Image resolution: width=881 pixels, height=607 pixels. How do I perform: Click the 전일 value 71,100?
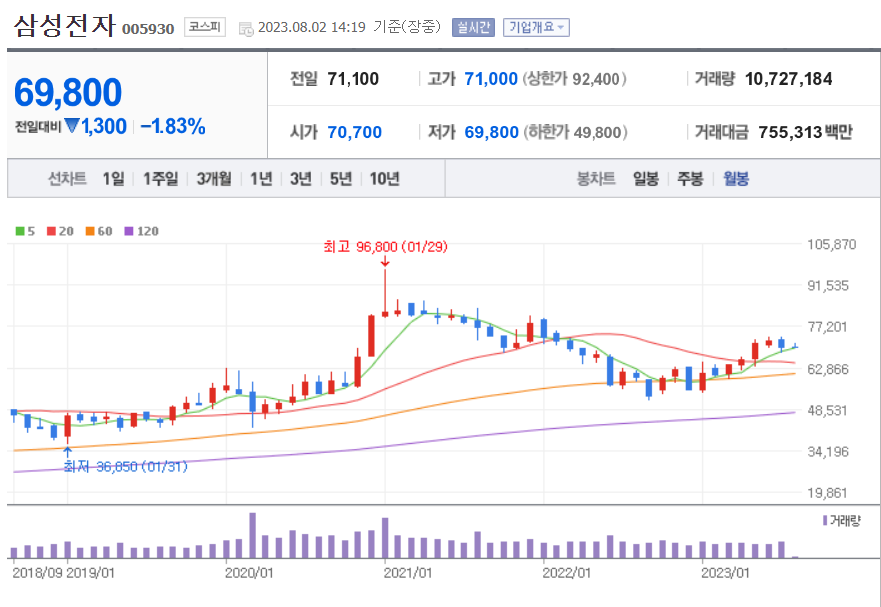click(353, 79)
